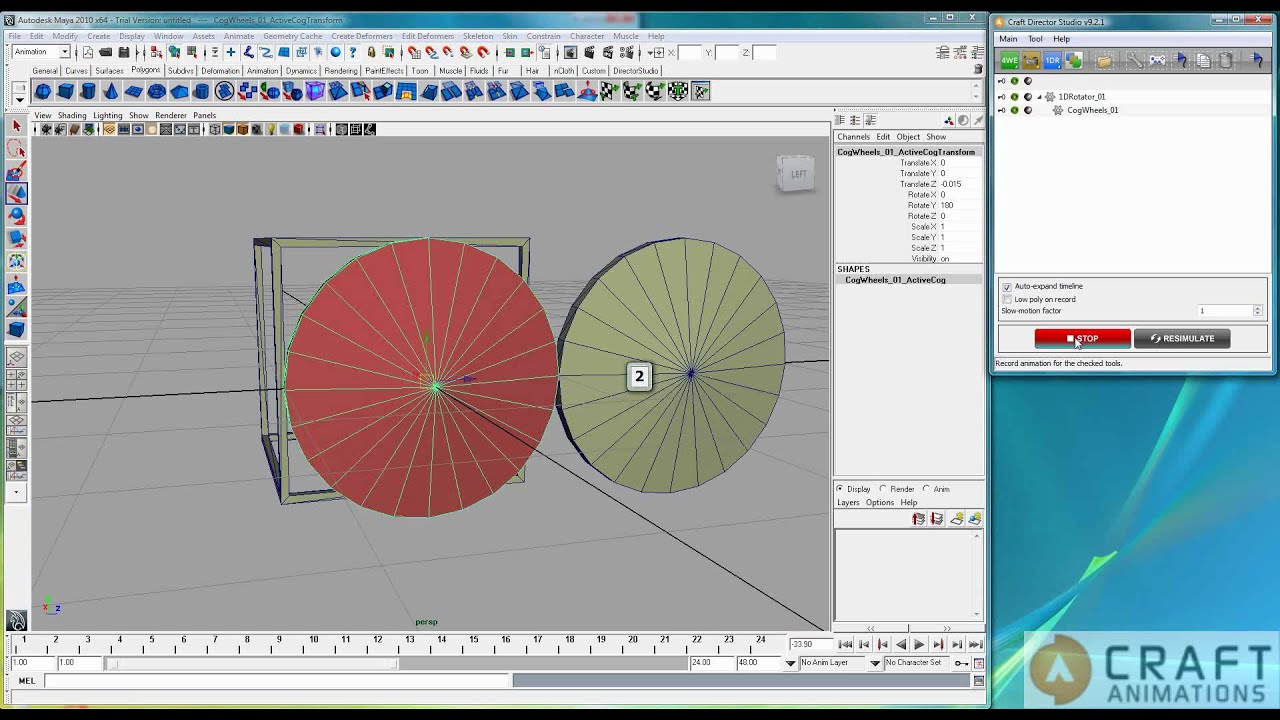Select the Anim radio button
The width and height of the screenshot is (1280, 720).
(x=926, y=489)
